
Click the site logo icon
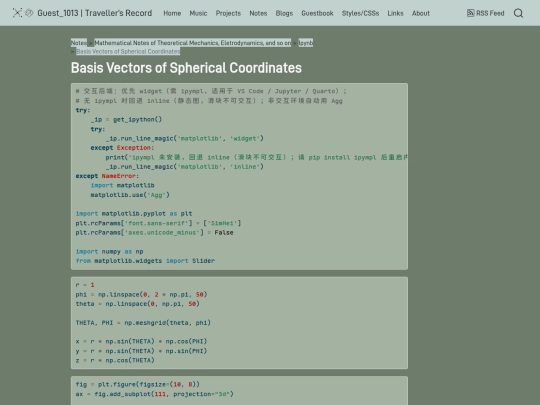coord(17,13)
